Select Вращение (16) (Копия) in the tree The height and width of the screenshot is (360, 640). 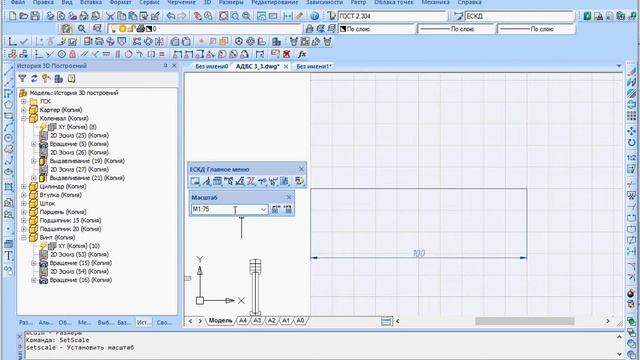pyautogui.click(x=81, y=280)
